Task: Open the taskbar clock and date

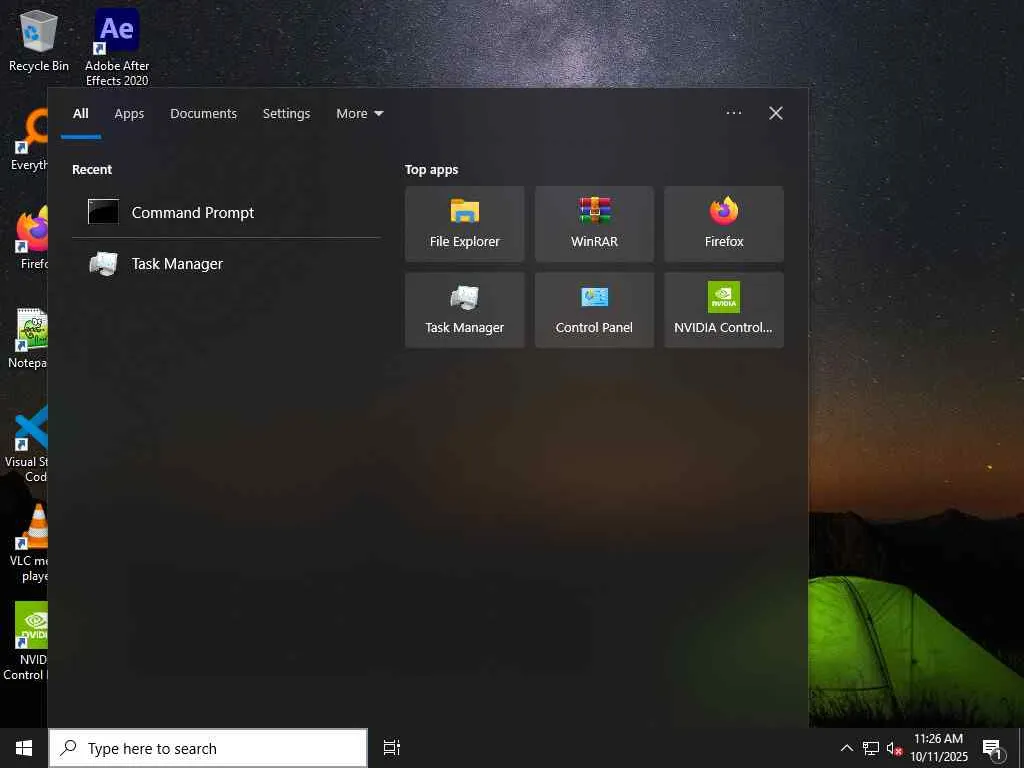Action: point(939,748)
